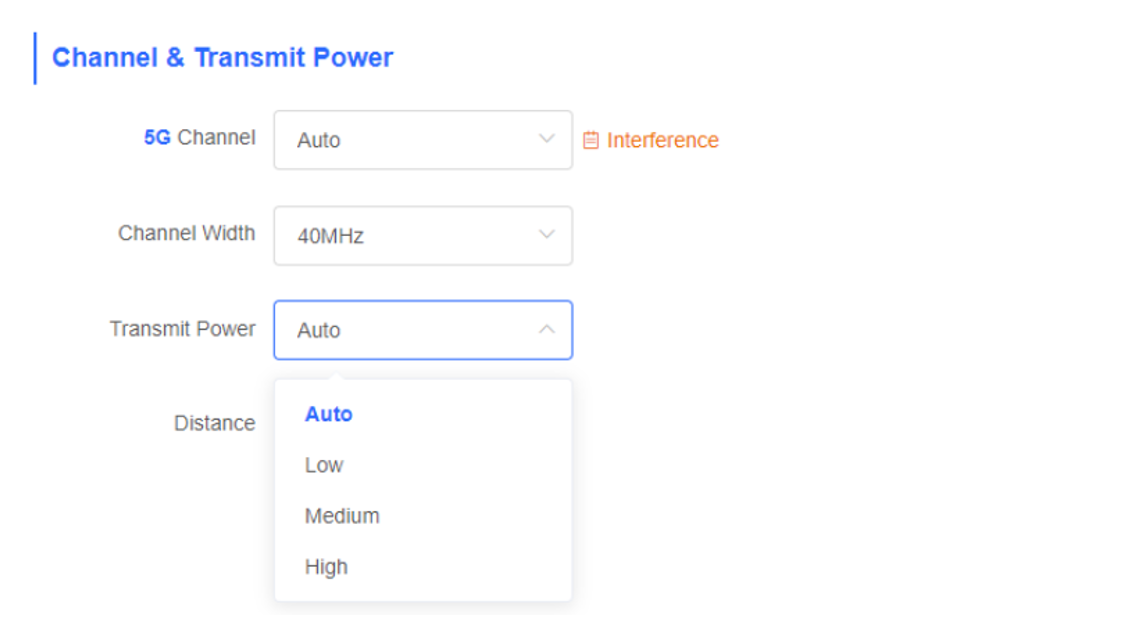Viewport: 1138px width, 621px height.
Task: Click the Transmit Power combo box field
Action: 423,330
